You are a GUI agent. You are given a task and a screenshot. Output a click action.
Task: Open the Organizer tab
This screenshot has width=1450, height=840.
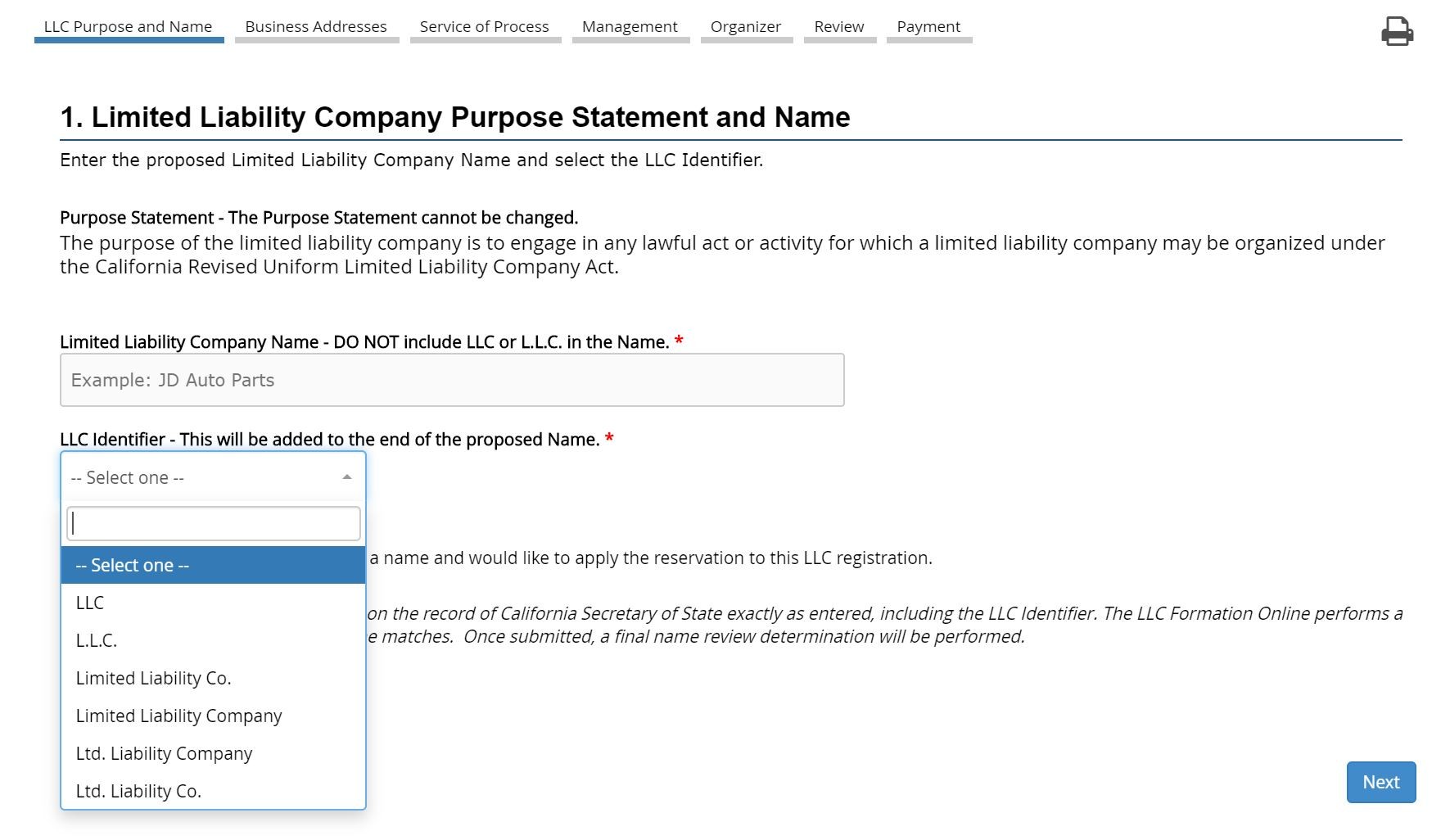[746, 27]
